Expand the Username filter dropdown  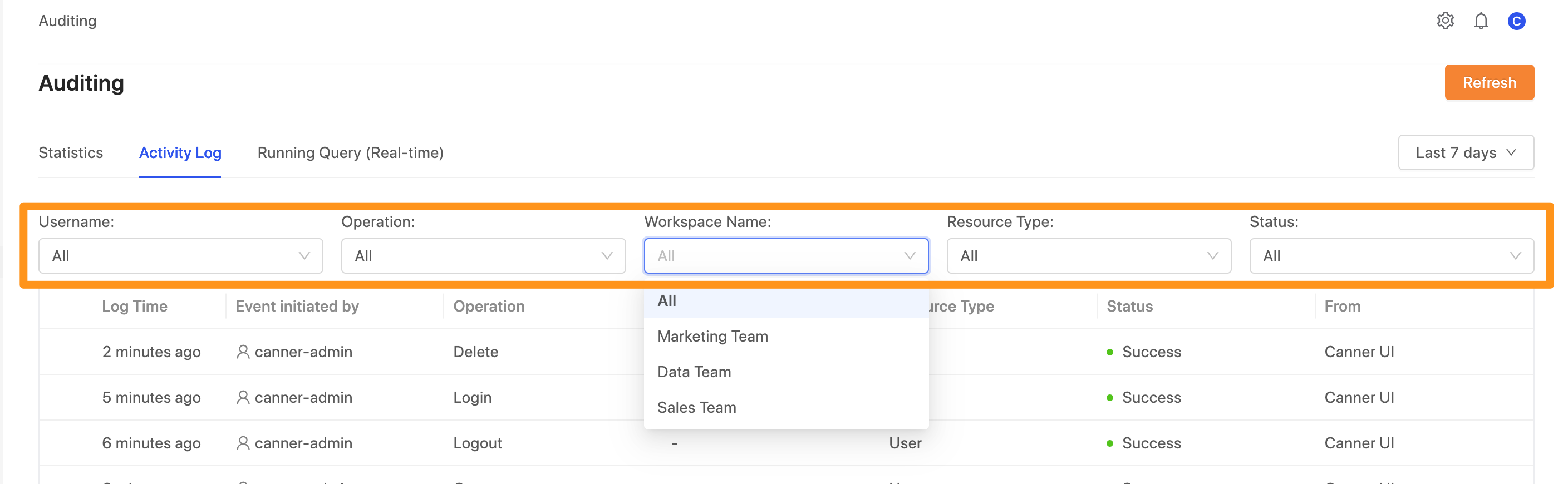point(181,256)
